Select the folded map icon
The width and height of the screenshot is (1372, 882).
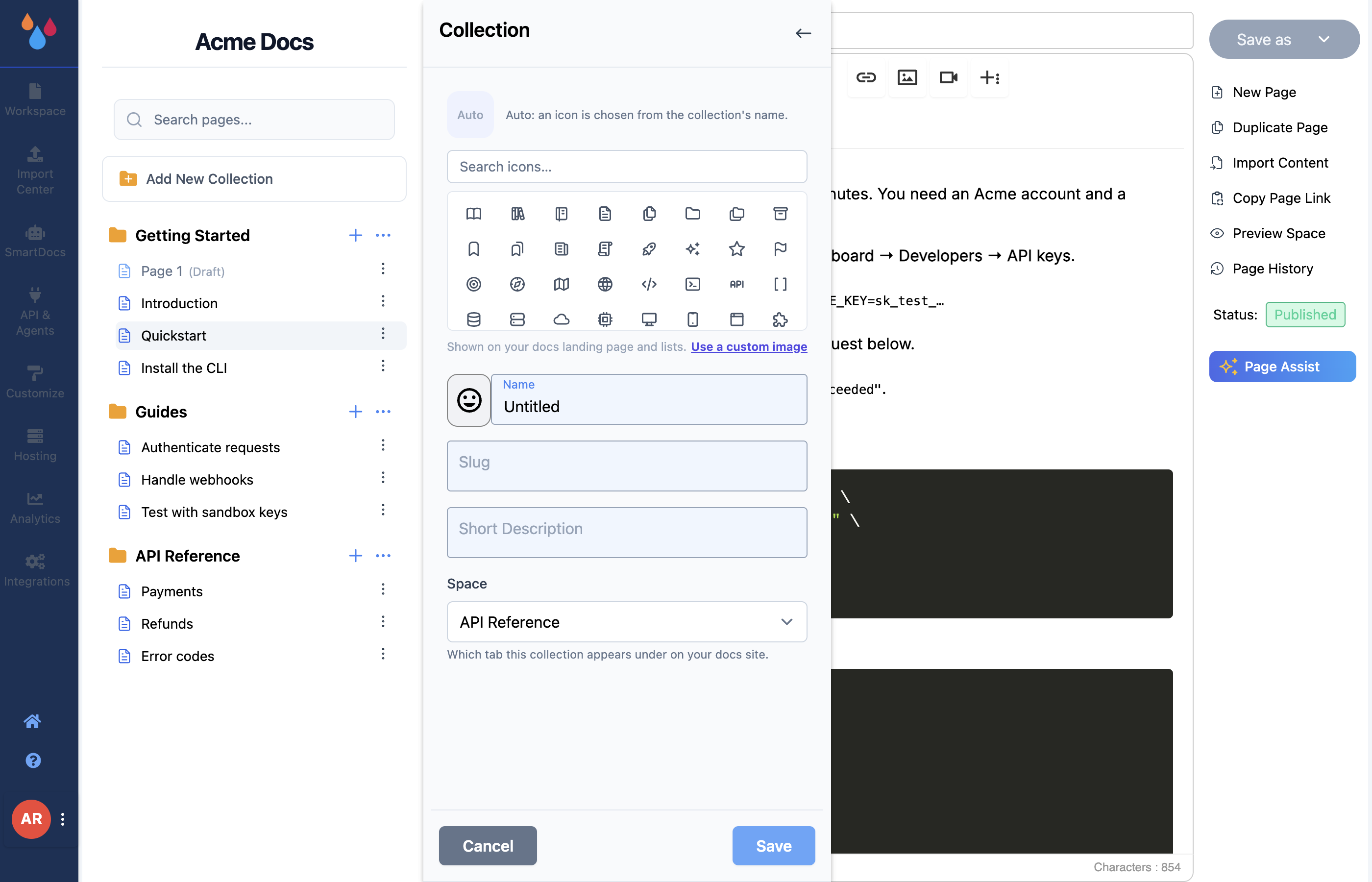[561, 284]
